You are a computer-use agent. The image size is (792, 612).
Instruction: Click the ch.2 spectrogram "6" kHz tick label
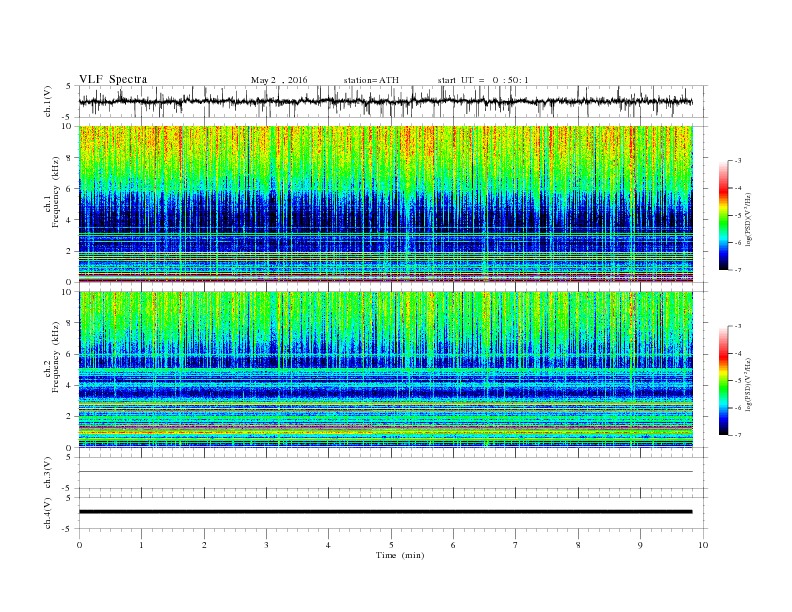click(x=69, y=354)
